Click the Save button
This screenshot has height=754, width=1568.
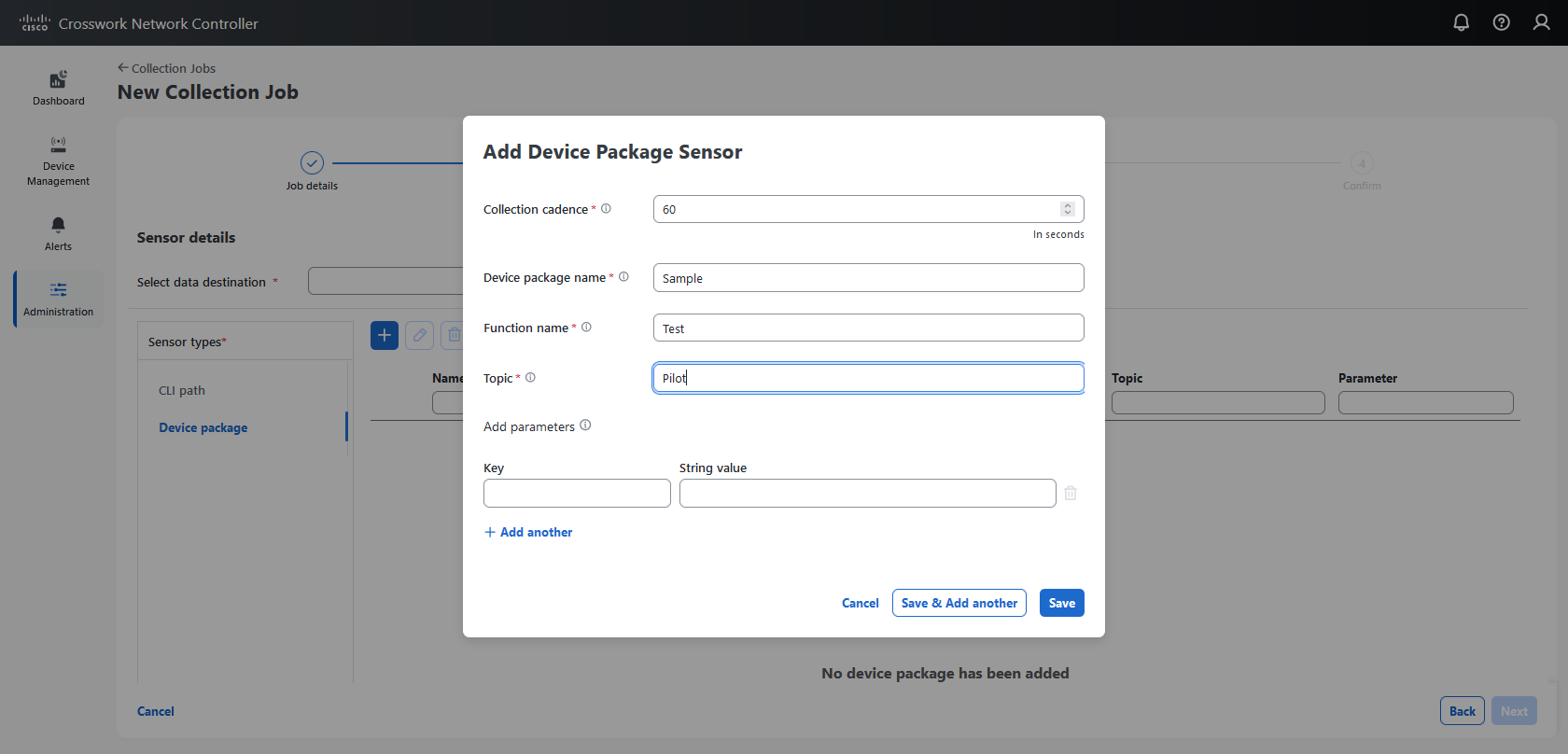point(1061,603)
